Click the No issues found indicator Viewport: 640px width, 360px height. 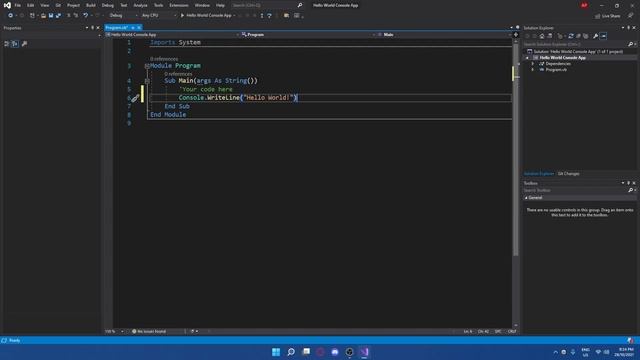(x=149, y=331)
